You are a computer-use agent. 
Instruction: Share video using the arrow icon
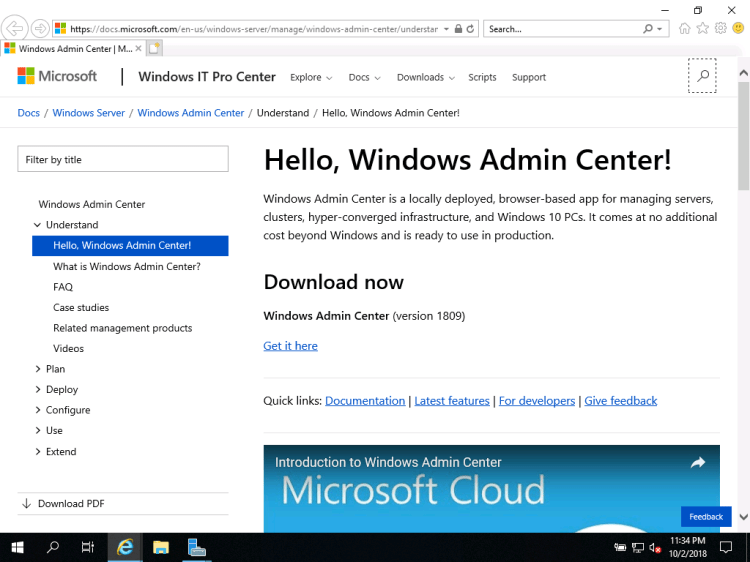(697, 462)
